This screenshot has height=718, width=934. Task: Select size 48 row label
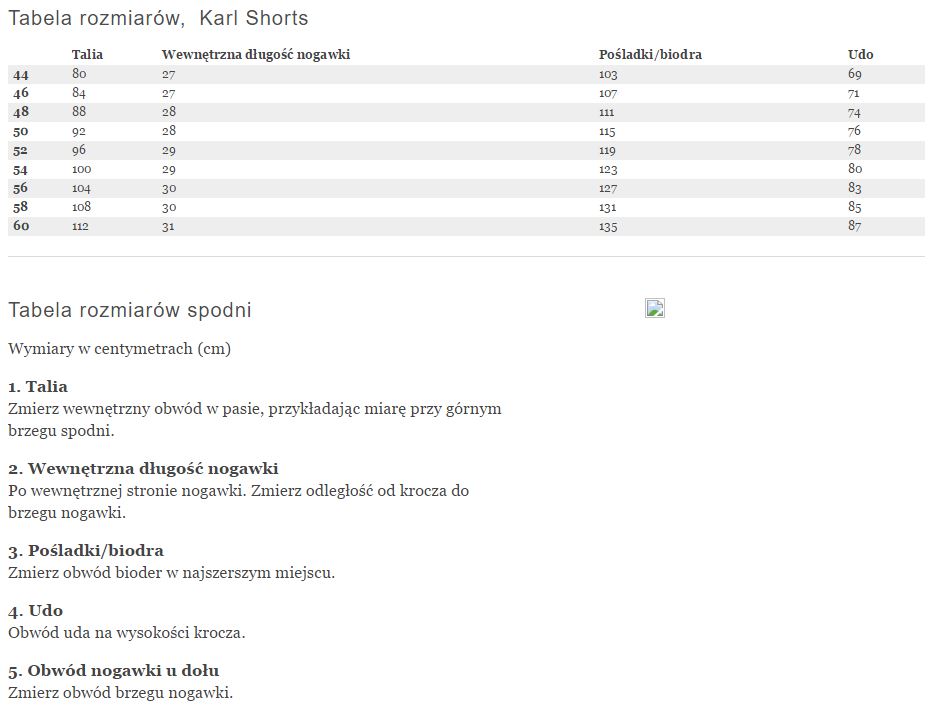pyautogui.click(x=21, y=112)
